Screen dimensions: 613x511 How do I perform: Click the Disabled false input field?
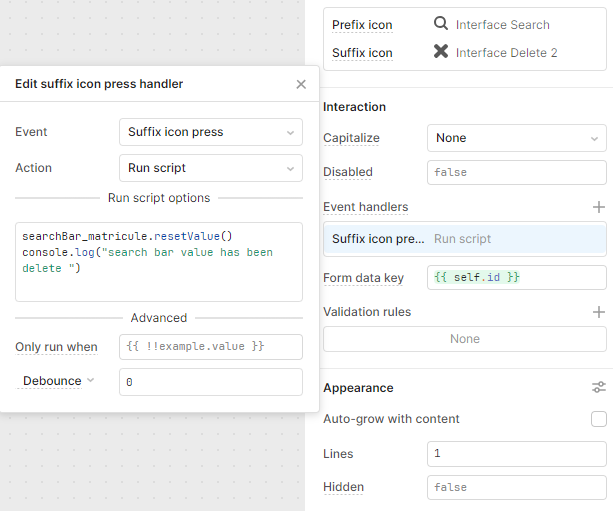pos(516,172)
